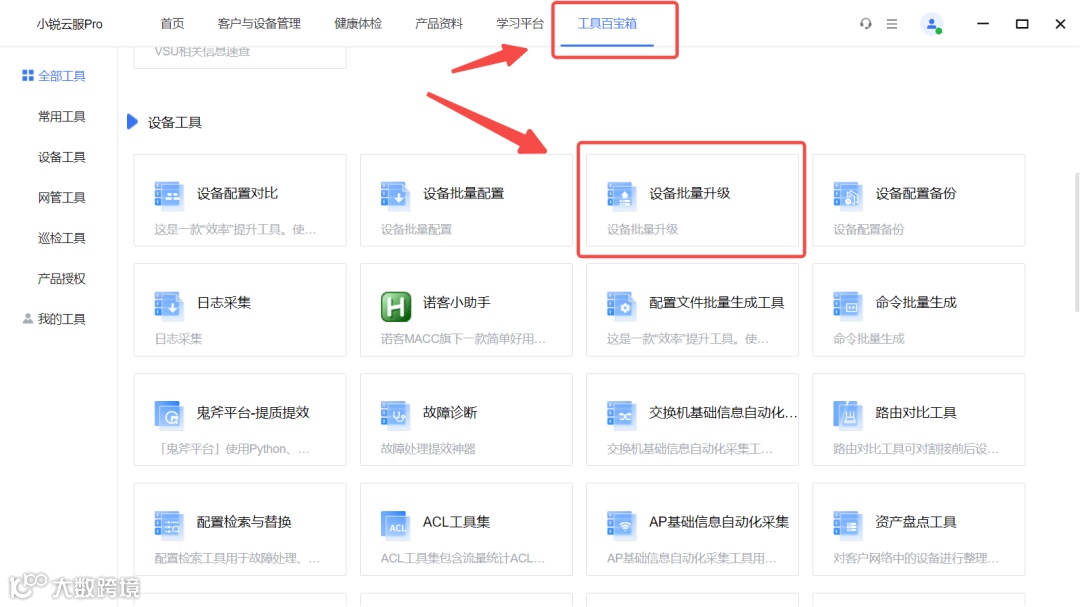
Task: Open the 资产盘点工具 icon
Action: pos(847,524)
